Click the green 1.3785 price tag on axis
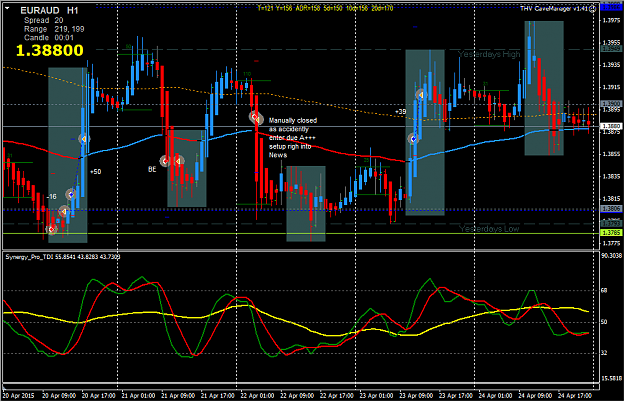625x402 pixels. point(611,233)
